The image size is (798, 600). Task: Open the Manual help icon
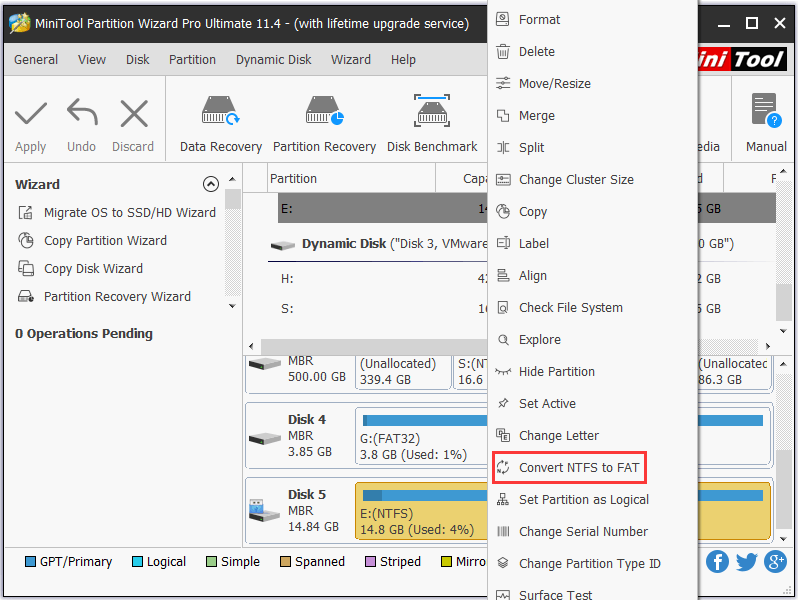coord(766,110)
